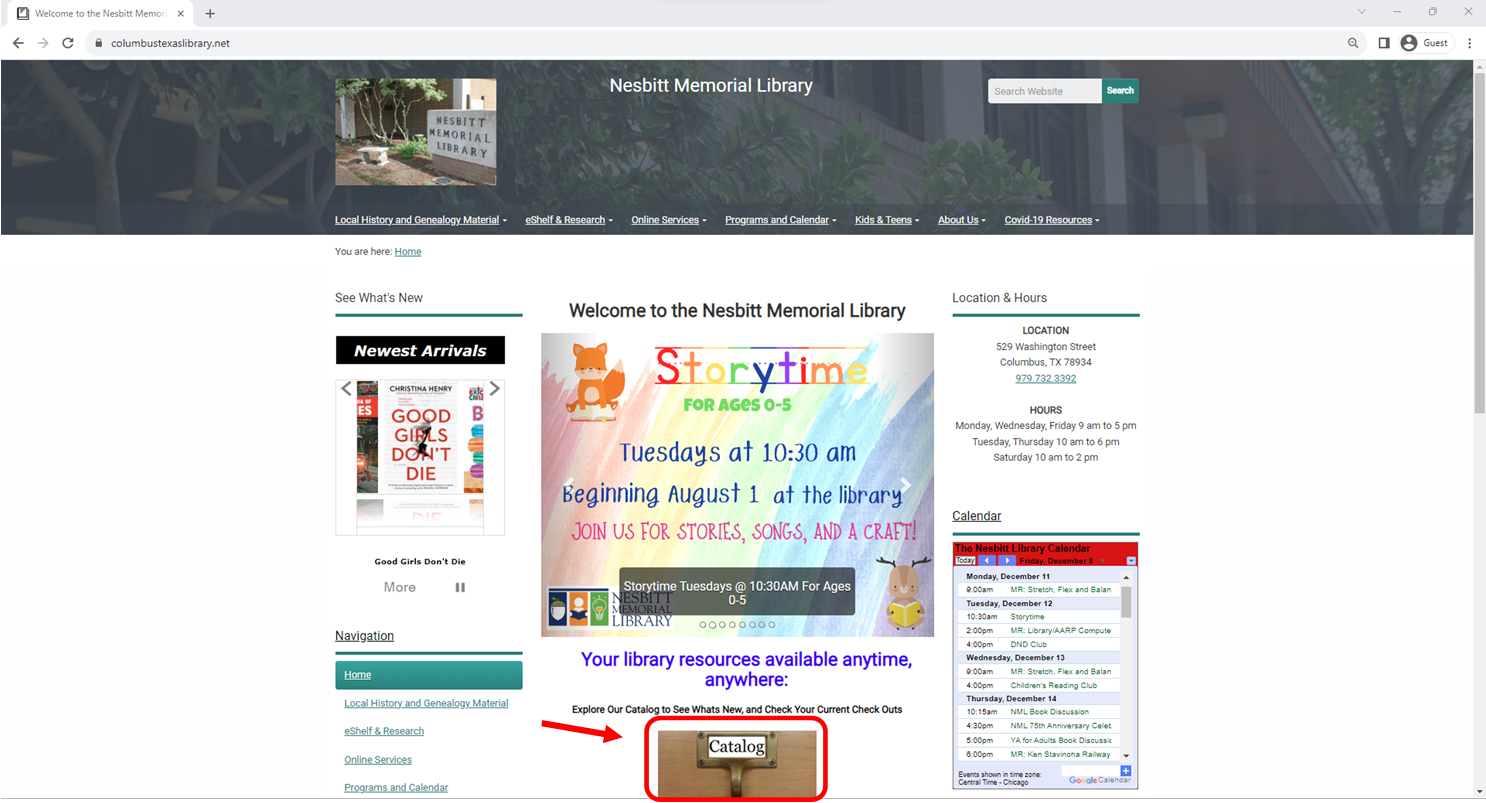Go to the next calendar period

coord(1007,561)
